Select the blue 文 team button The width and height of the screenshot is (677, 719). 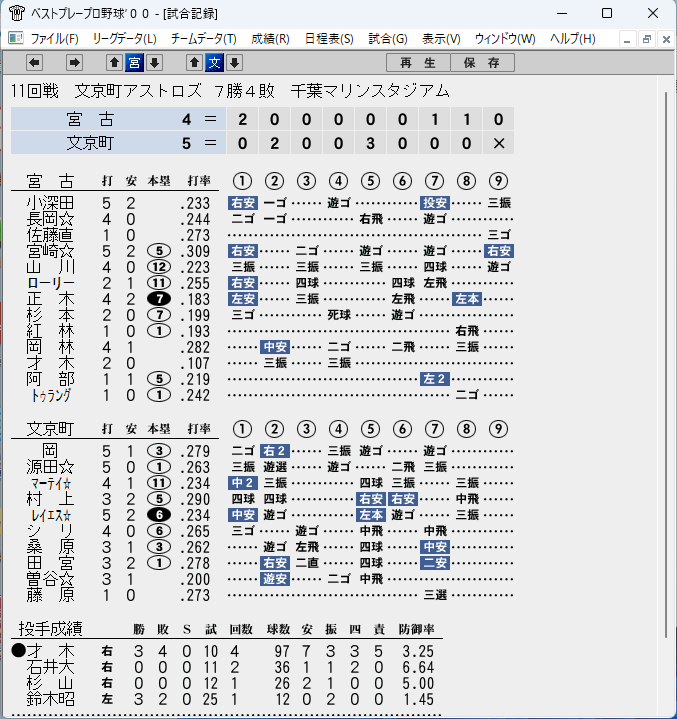tap(215, 62)
